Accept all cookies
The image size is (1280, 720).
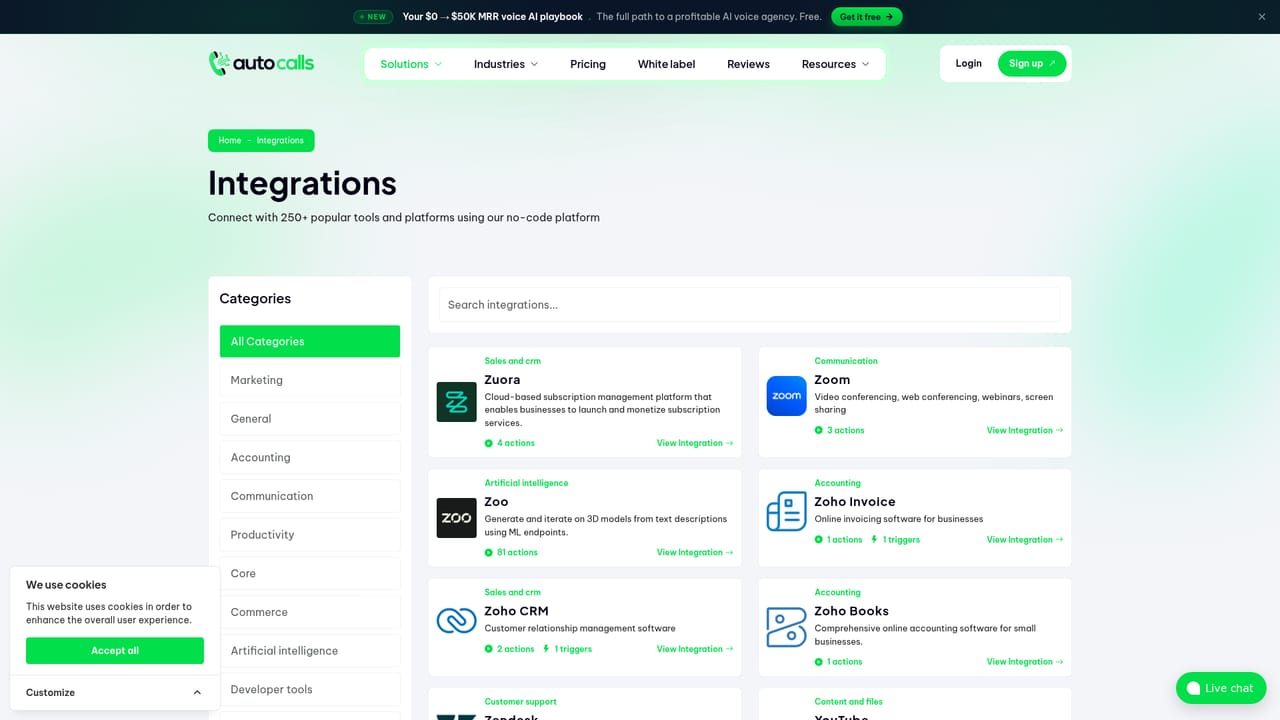click(x=115, y=650)
